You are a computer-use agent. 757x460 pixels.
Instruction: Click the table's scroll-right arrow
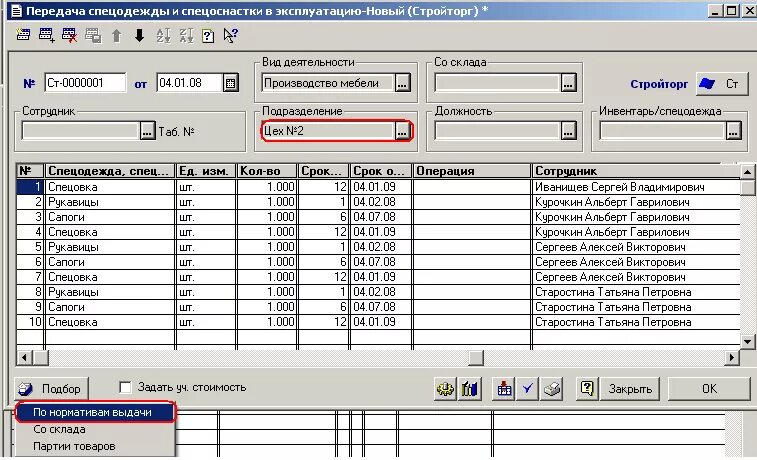[732, 358]
